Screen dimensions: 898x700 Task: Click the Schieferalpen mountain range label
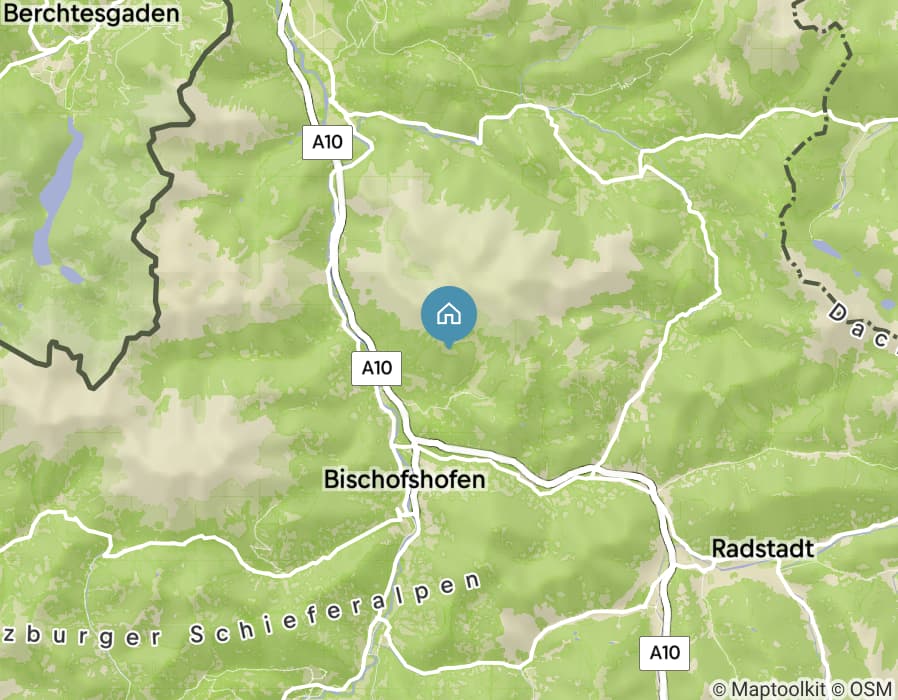tap(336, 609)
